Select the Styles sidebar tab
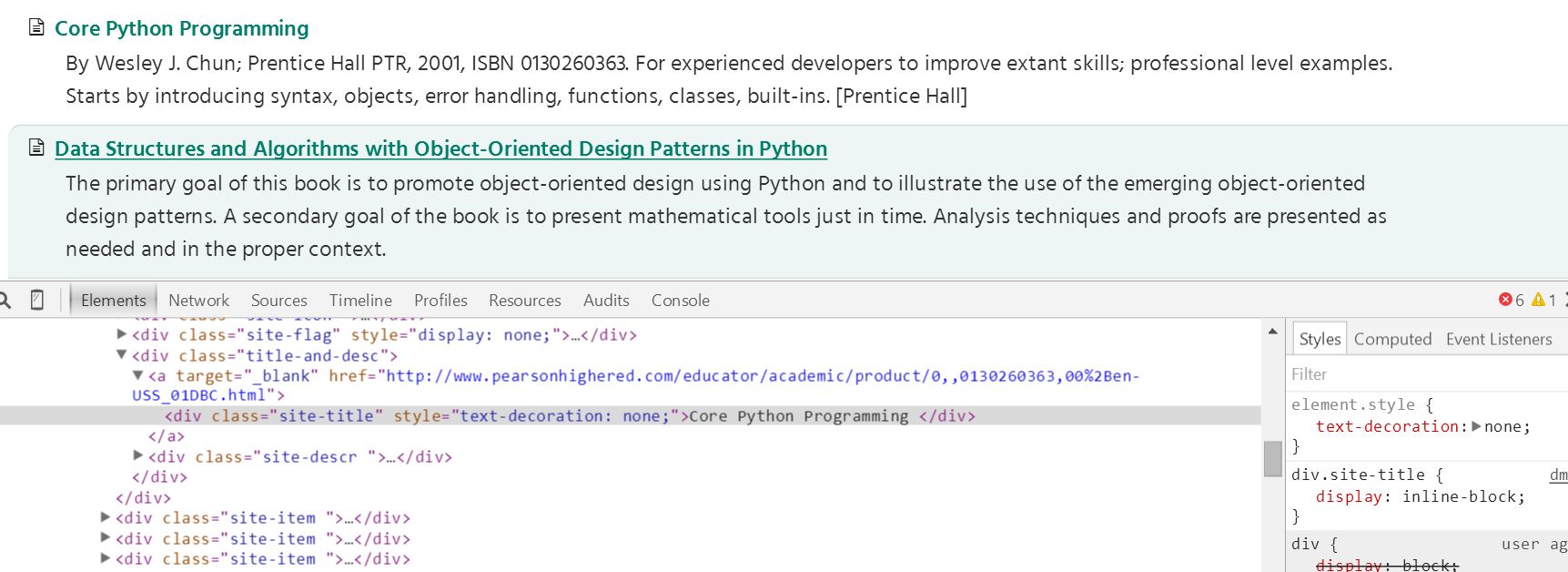 coord(1320,339)
